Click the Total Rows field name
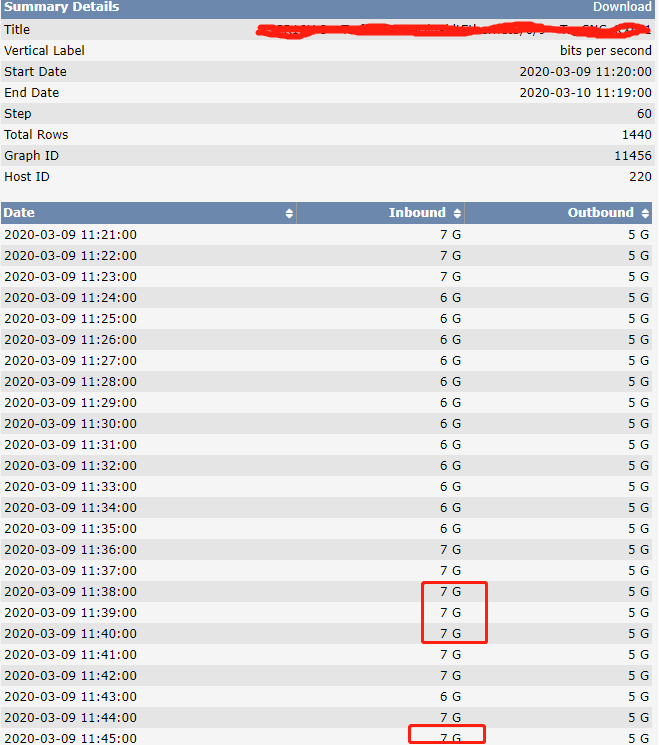 tap(36, 135)
